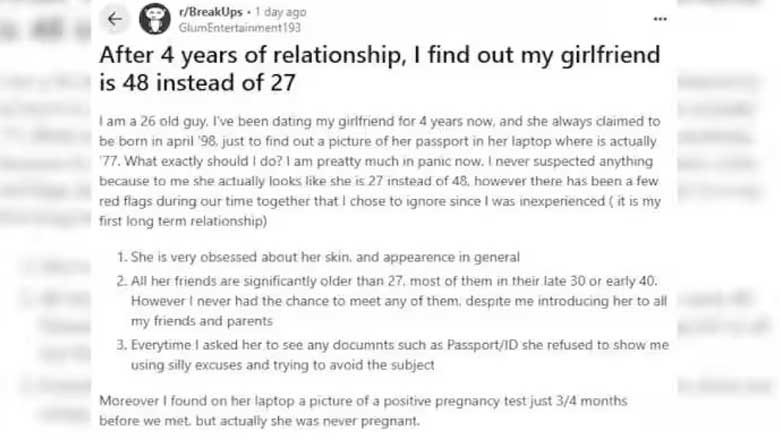Visit the r/BreakUps subreddit link
This screenshot has width=780, height=440.
(210, 12)
